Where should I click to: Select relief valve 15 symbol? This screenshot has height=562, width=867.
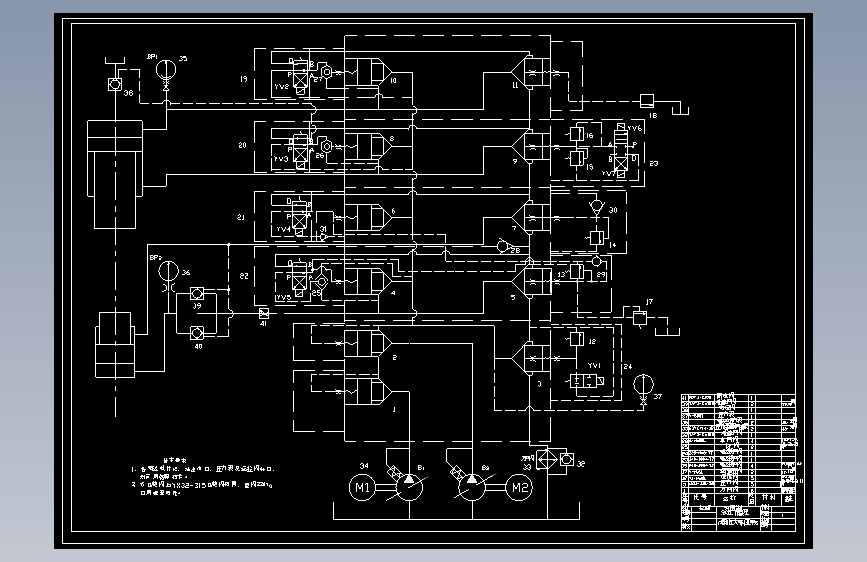pos(577,158)
